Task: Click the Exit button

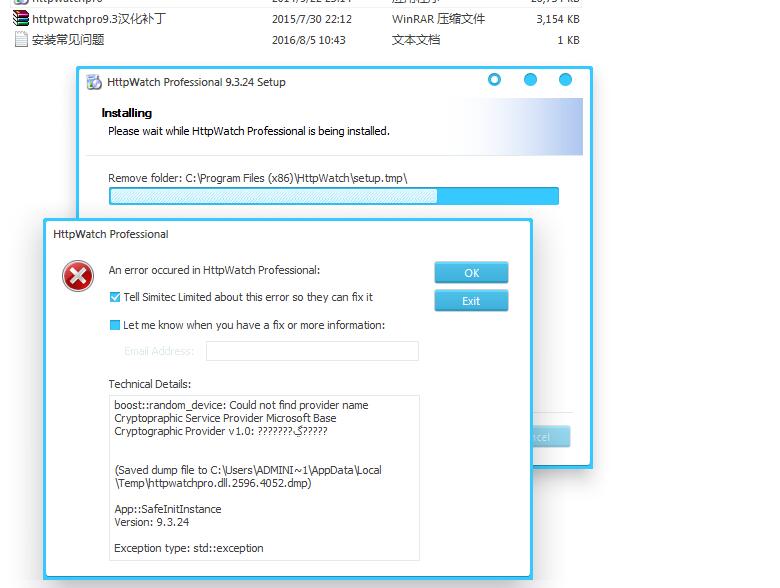Action: tap(471, 301)
